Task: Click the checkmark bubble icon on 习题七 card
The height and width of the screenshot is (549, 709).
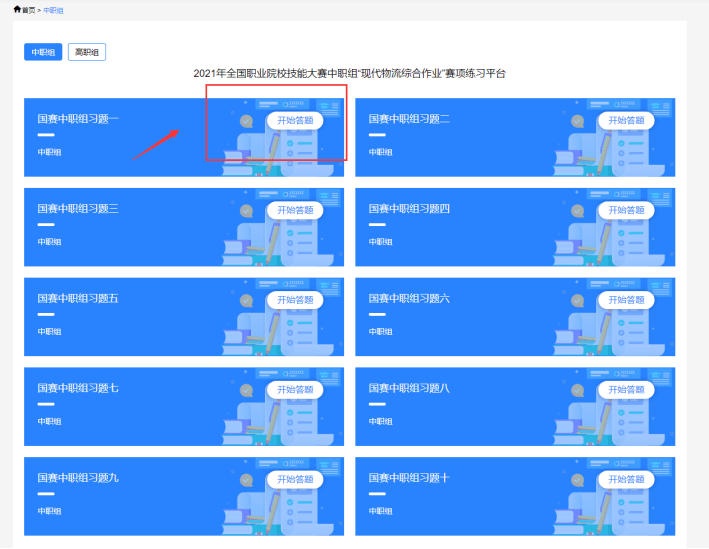Action: (x=246, y=390)
